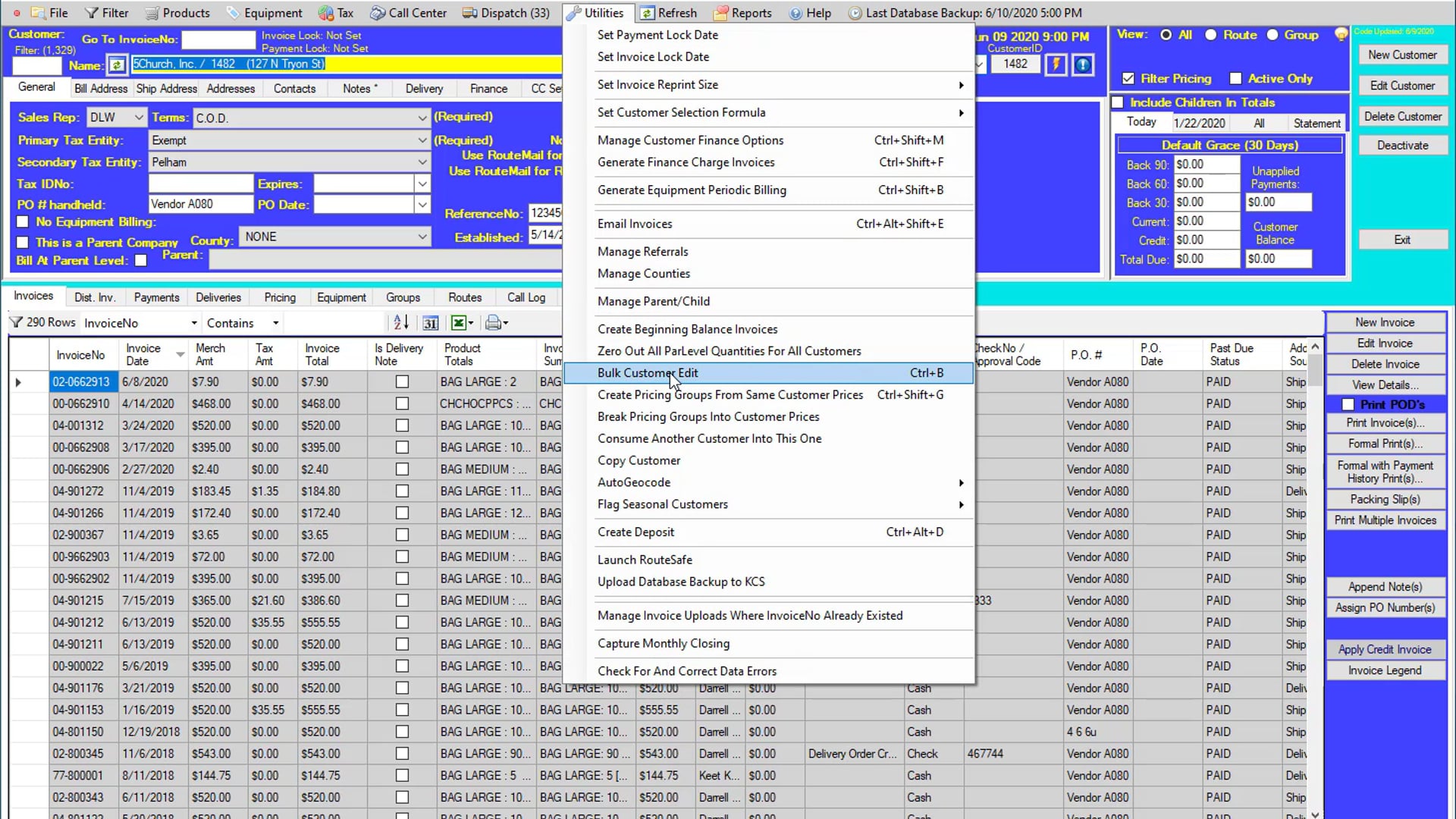Open Dispatch (33) in the top toolbar
The height and width of the screenshot is (819, 1456).
click(x=506, y=13)
